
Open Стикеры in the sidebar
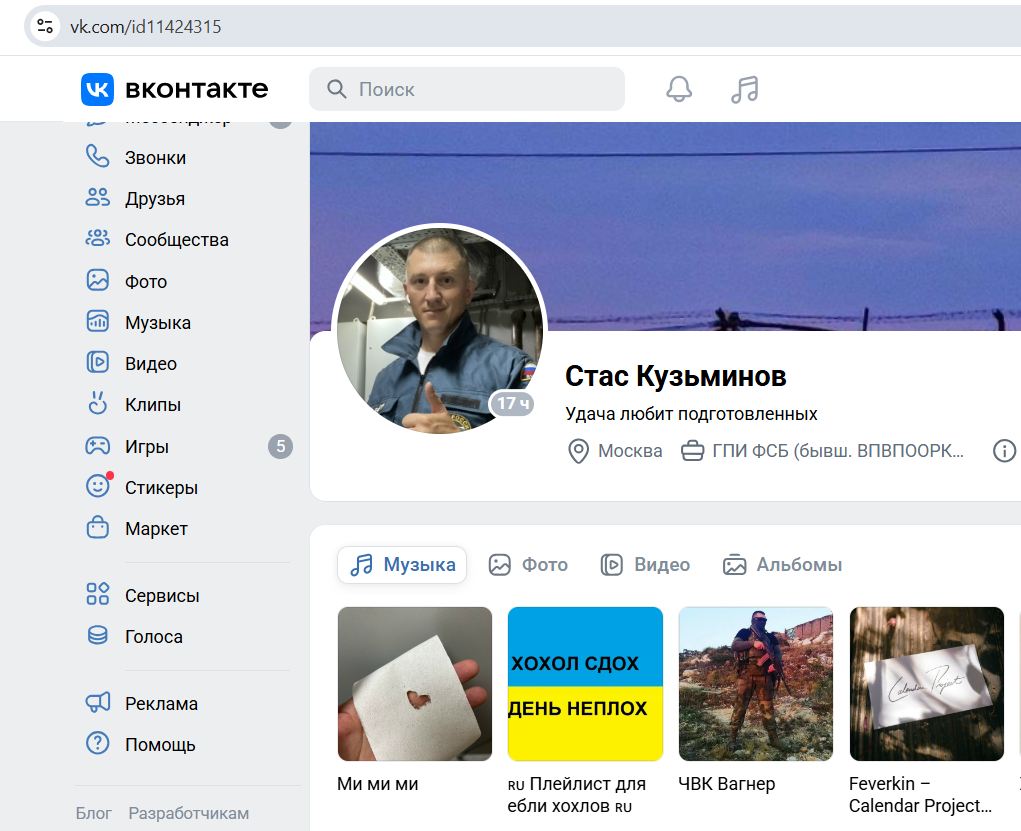coord(160,488)
